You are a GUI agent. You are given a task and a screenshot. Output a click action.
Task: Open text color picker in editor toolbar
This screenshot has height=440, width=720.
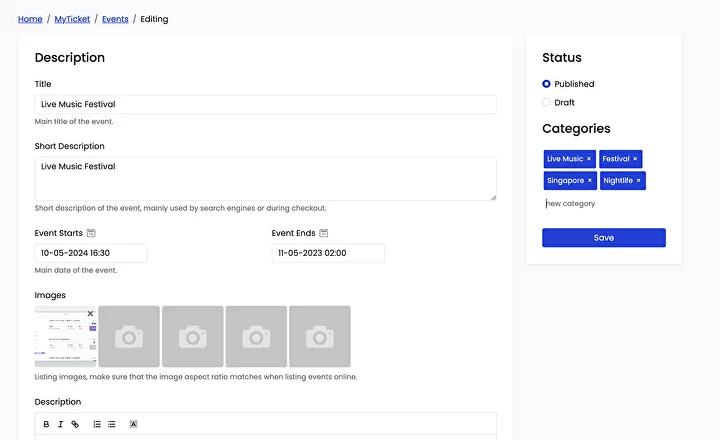point(134,424)
